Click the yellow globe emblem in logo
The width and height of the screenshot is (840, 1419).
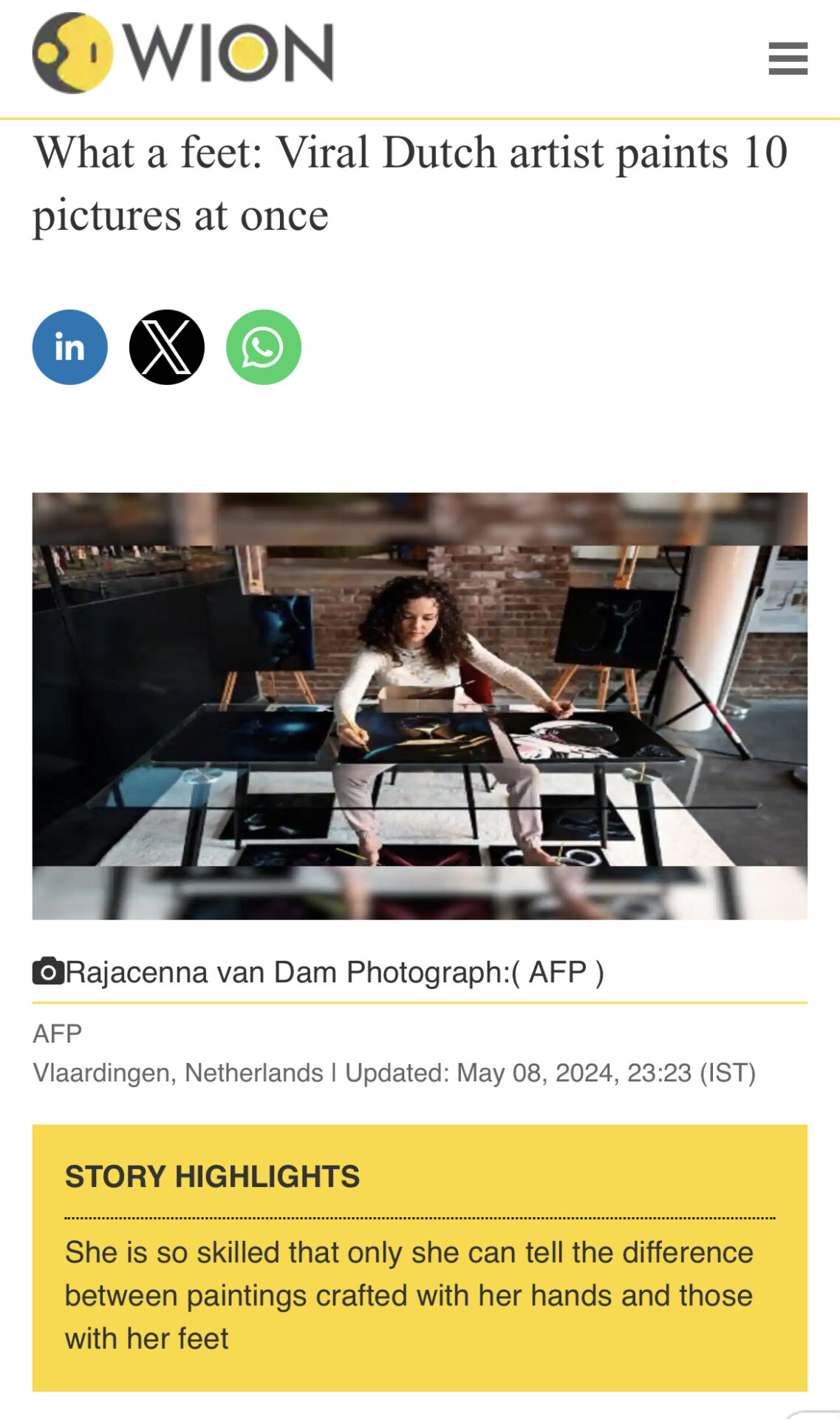(x=72, y=52)
